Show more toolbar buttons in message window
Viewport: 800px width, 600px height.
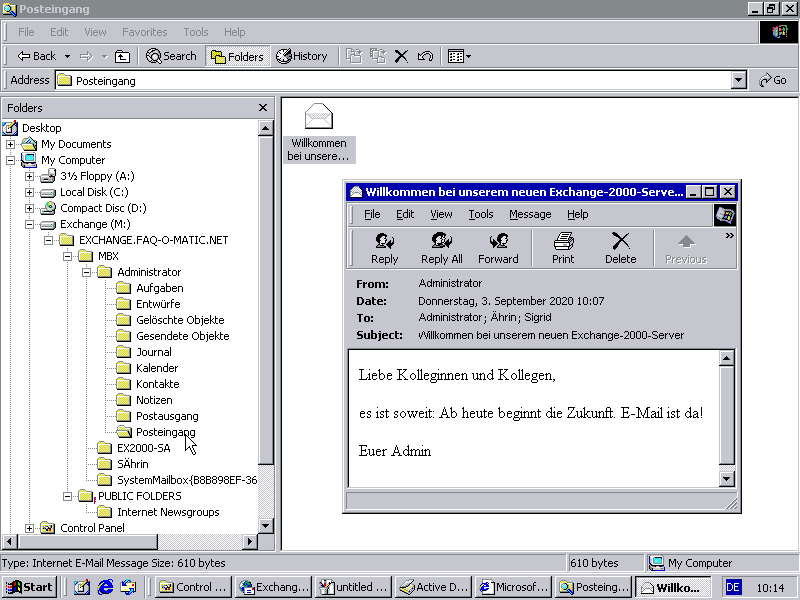click(x=730, y=236)
